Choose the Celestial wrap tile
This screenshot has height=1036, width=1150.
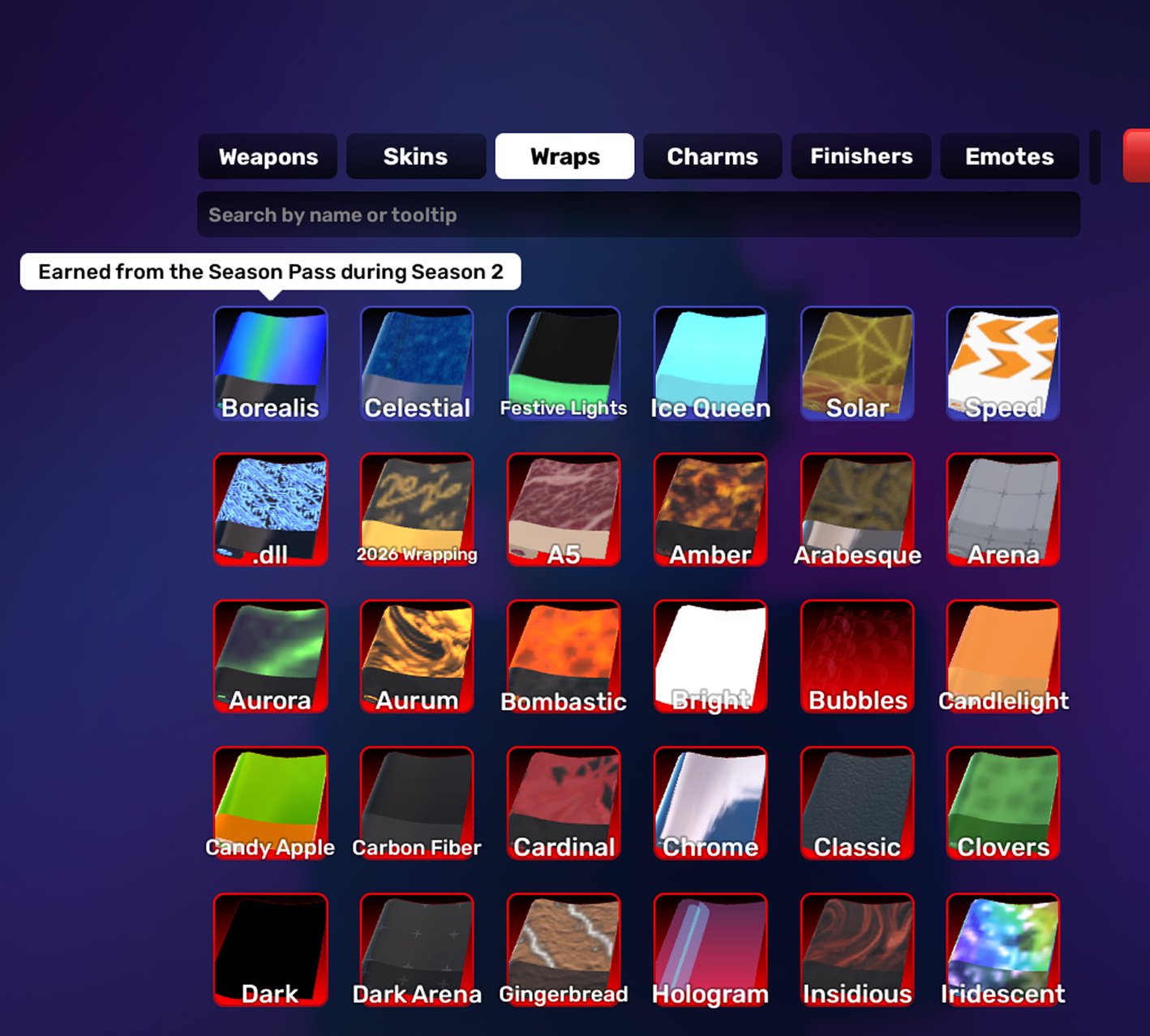[417, 363]
